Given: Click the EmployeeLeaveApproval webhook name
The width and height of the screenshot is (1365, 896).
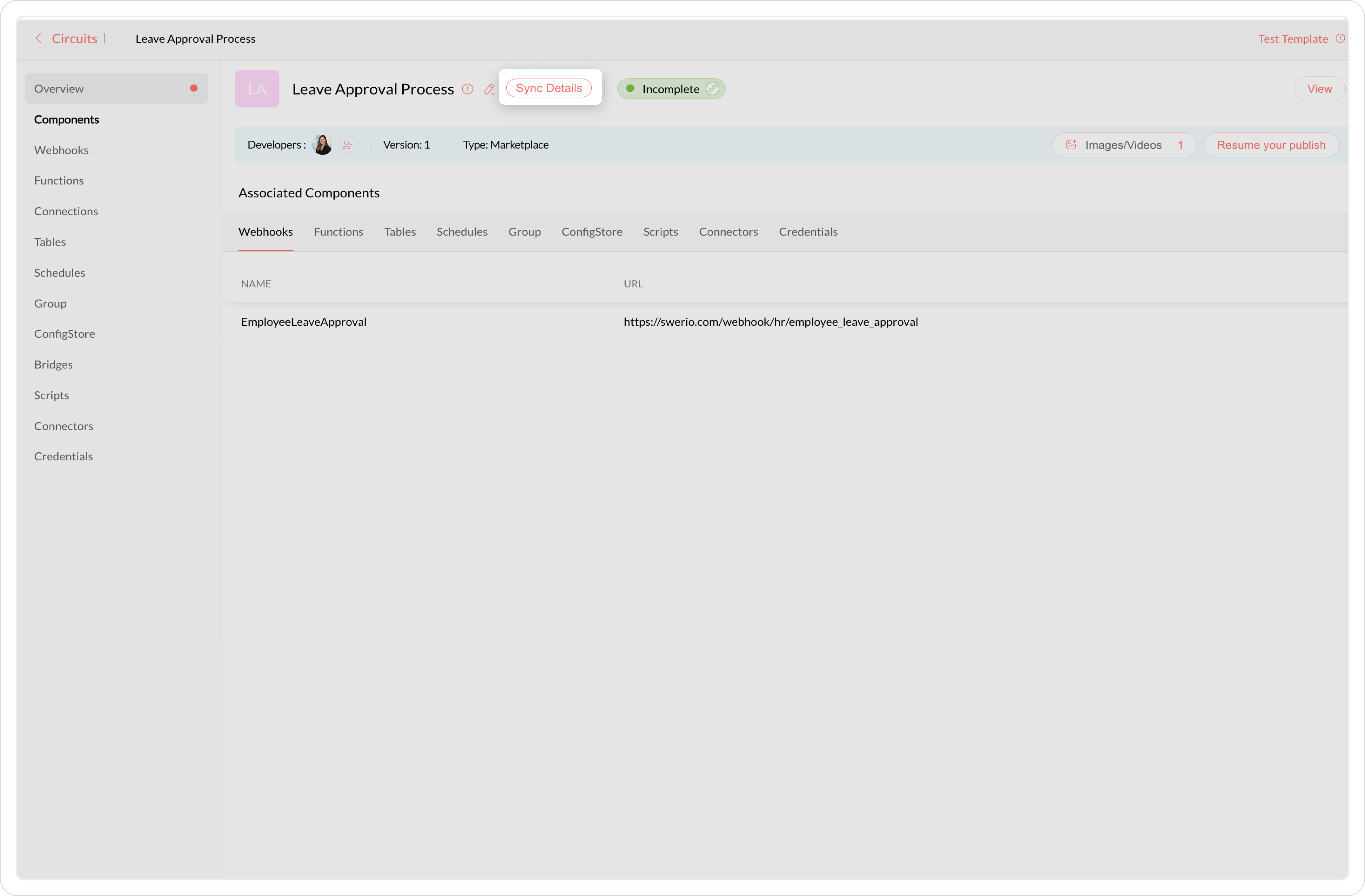Looking at the screenshot, I should pyautogui.click(x=303, y=322).
